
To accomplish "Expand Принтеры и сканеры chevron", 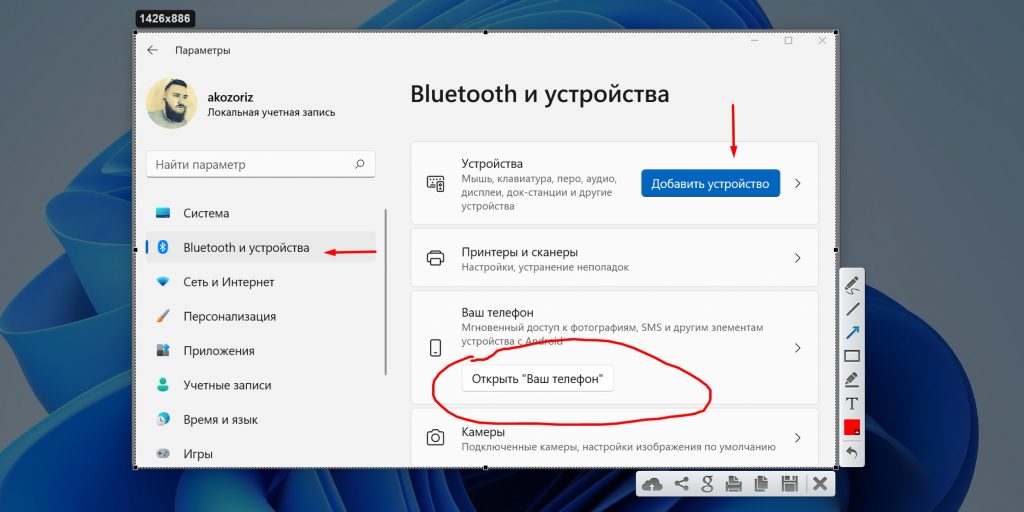I will 797,258.
